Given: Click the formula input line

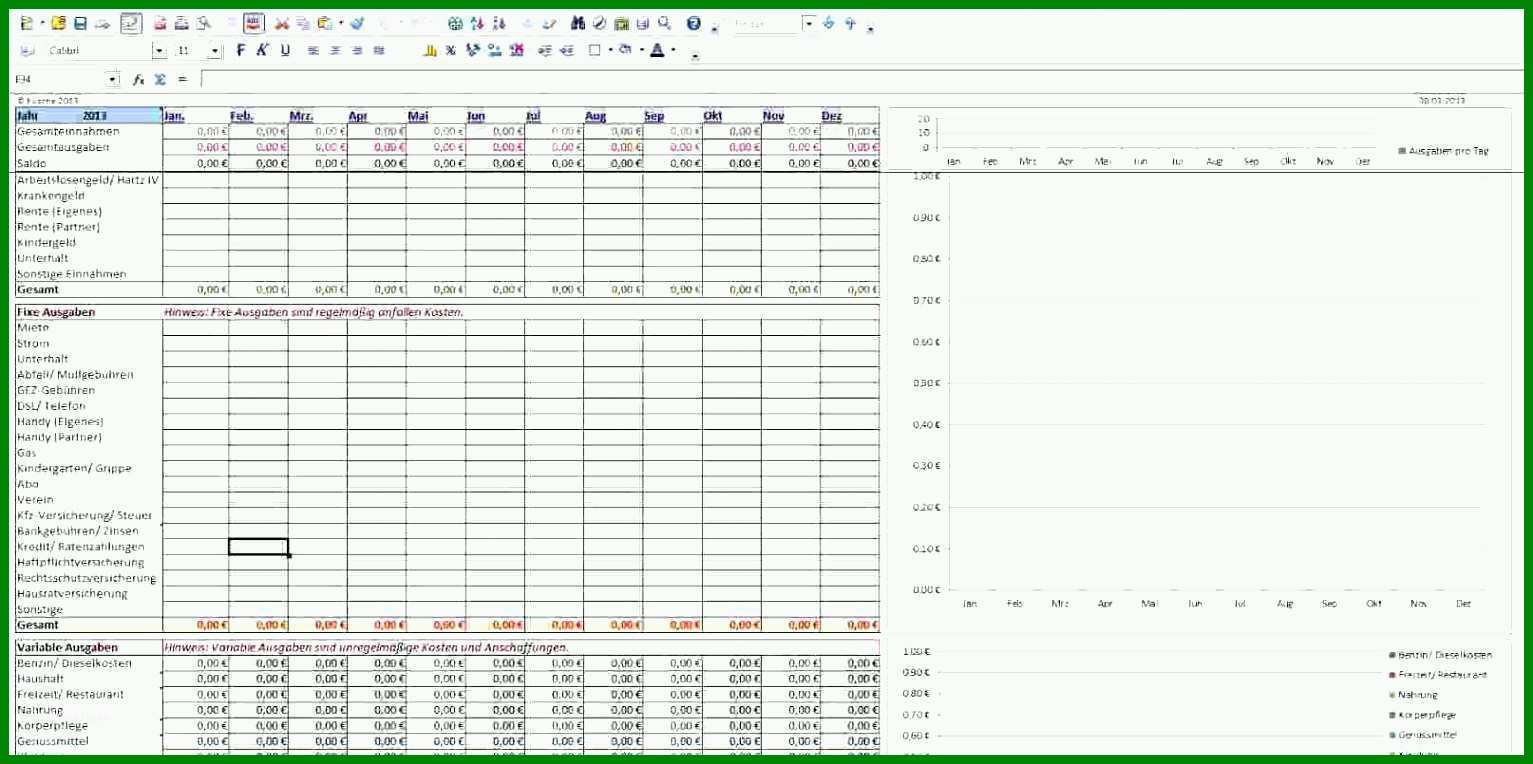Looking at the screenshot, I should [x=860, y=79].
